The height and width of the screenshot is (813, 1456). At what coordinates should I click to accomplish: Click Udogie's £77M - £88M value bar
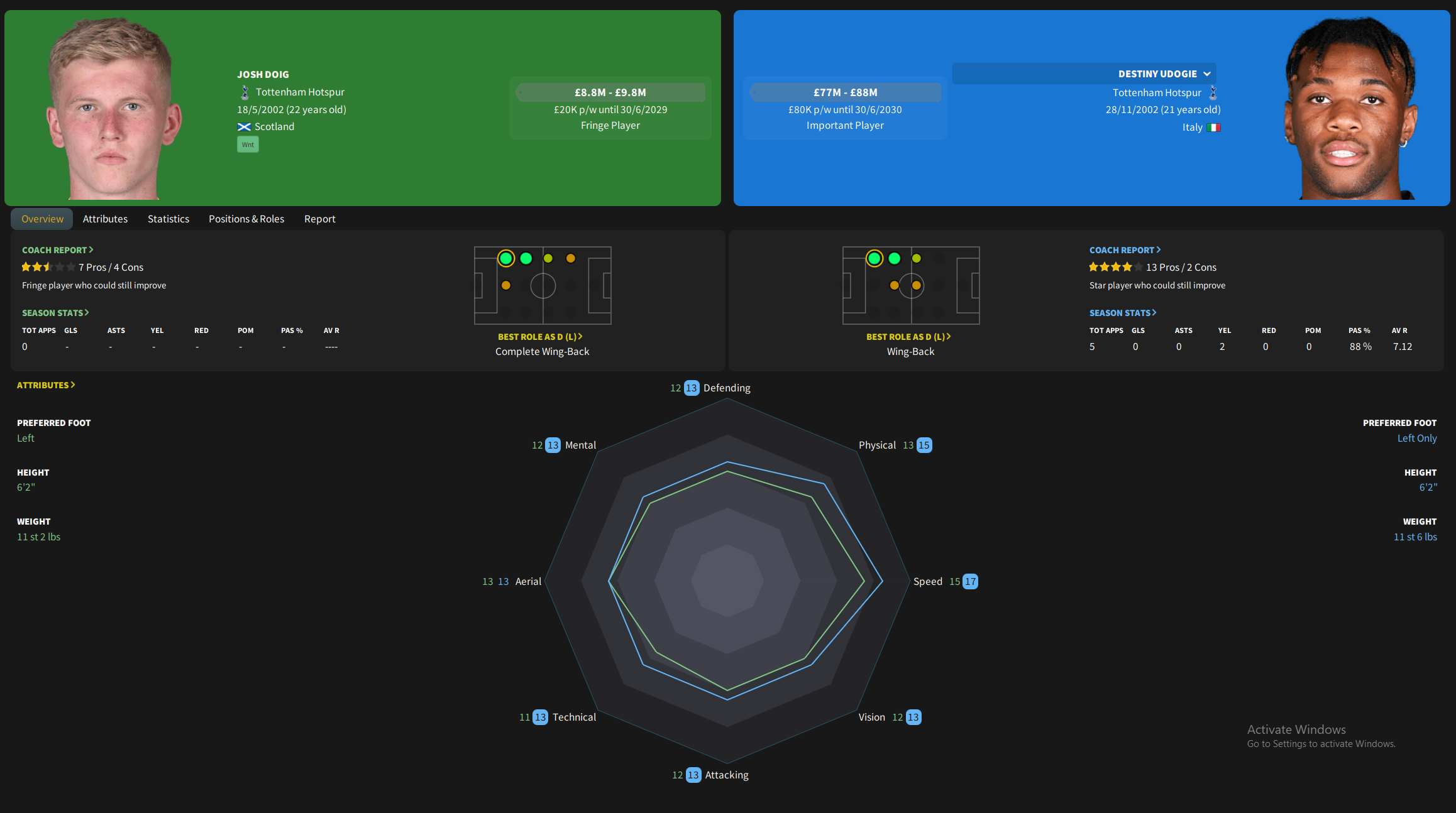tap(845, 92)
